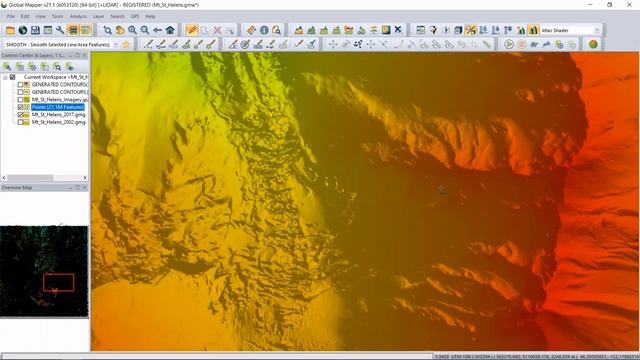640x360 pixels.
Task: Click the red X delete icon
Action: pos(217,30)
